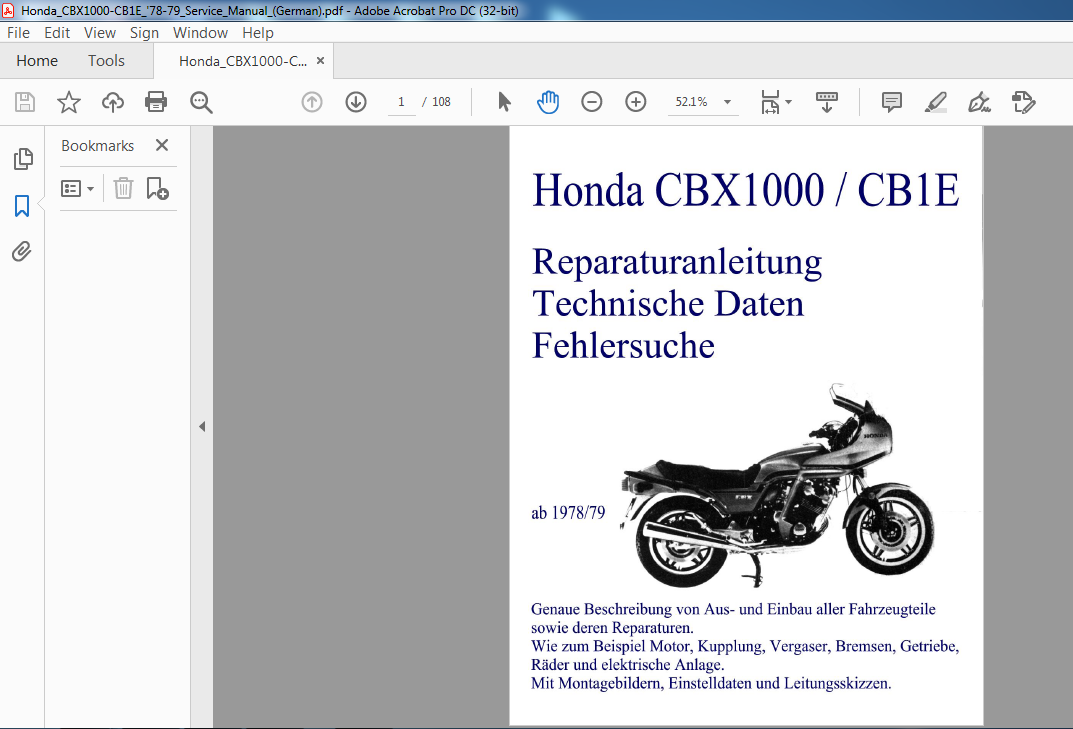Print the document using printer icon
The width and height of the screenshot is (1073, 729).
[156, 102]
